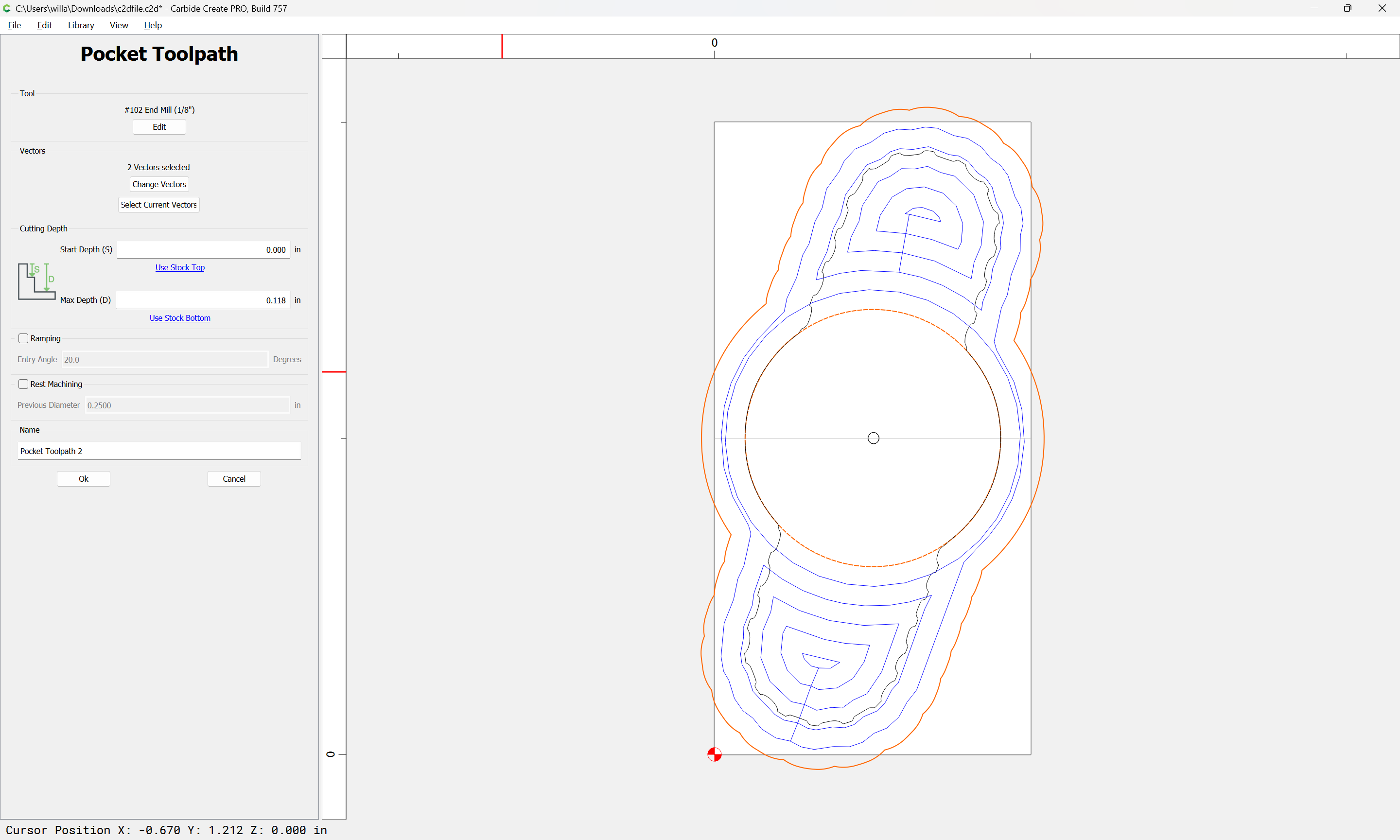Click the '#102 End Mill (1/8")' tool label

(x=159, y=110)
